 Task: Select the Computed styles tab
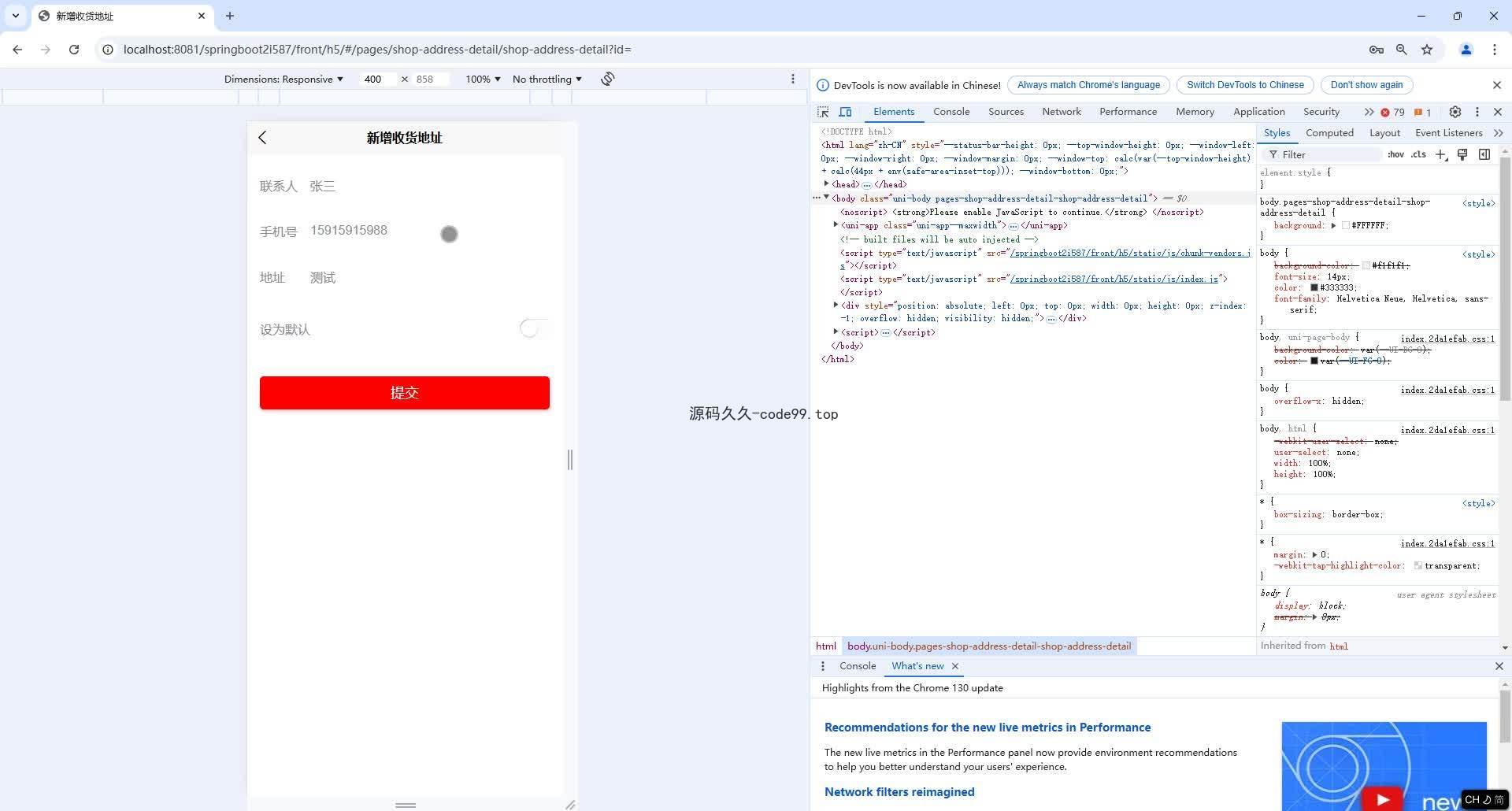click(1329, 133)
